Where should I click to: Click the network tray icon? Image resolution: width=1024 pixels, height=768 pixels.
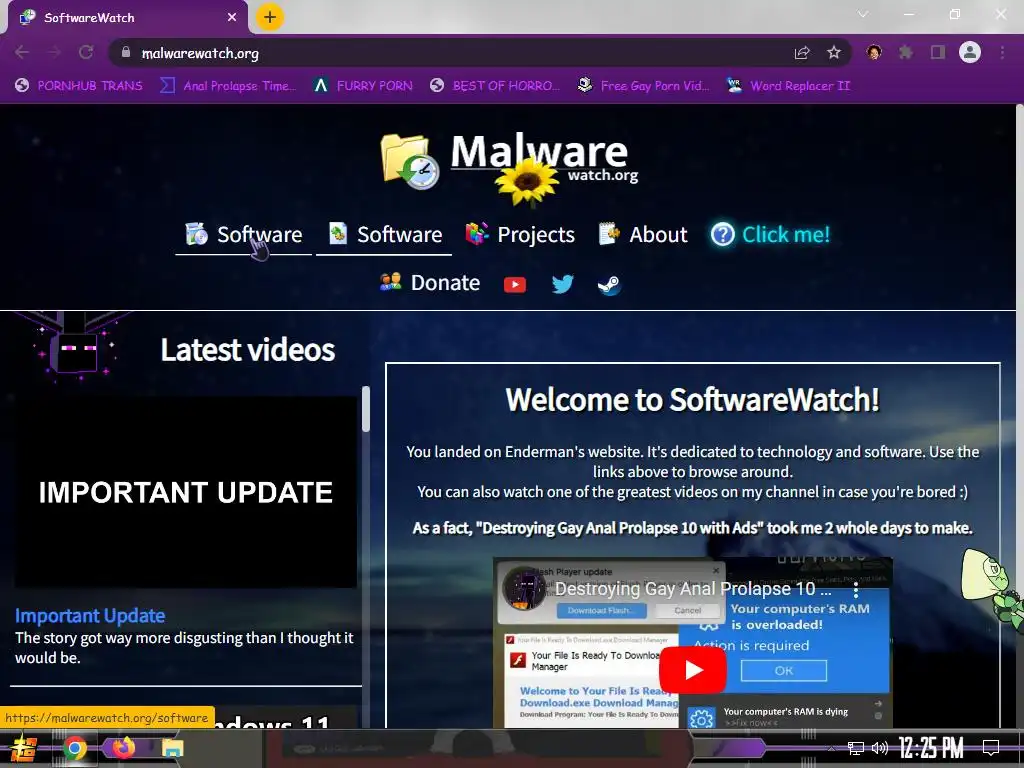(x=856, y=748)
